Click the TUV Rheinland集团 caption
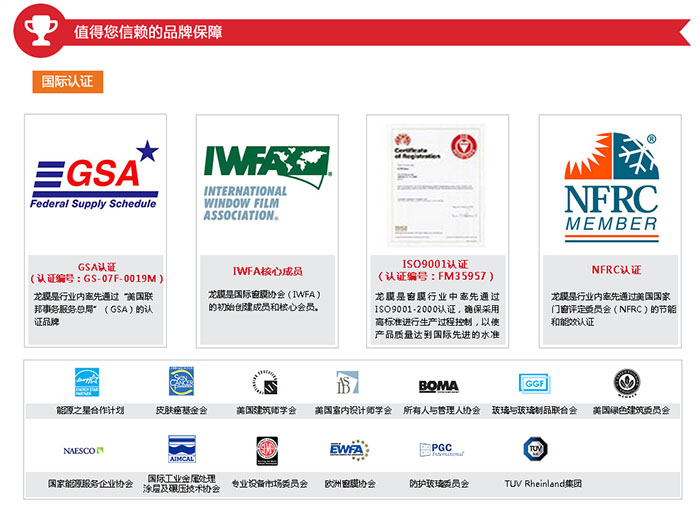The image size is (700, 508). point(543,483)
